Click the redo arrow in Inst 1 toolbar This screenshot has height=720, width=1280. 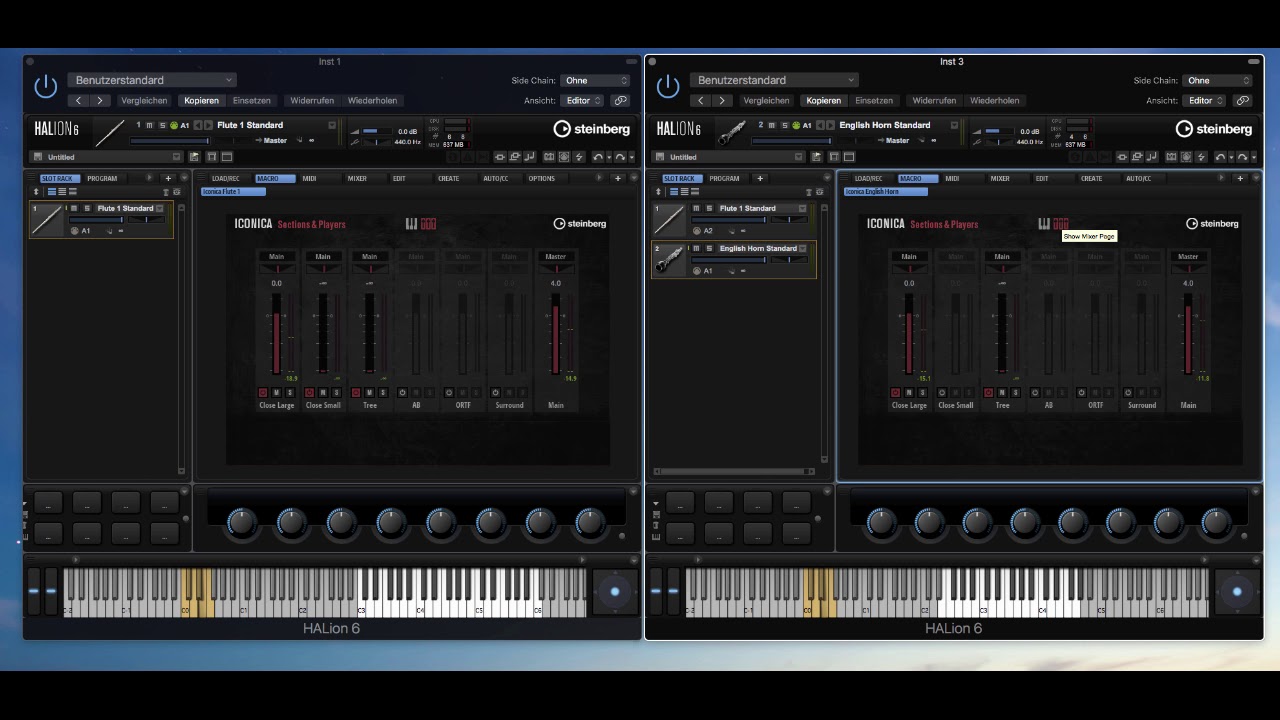[620, 157]
